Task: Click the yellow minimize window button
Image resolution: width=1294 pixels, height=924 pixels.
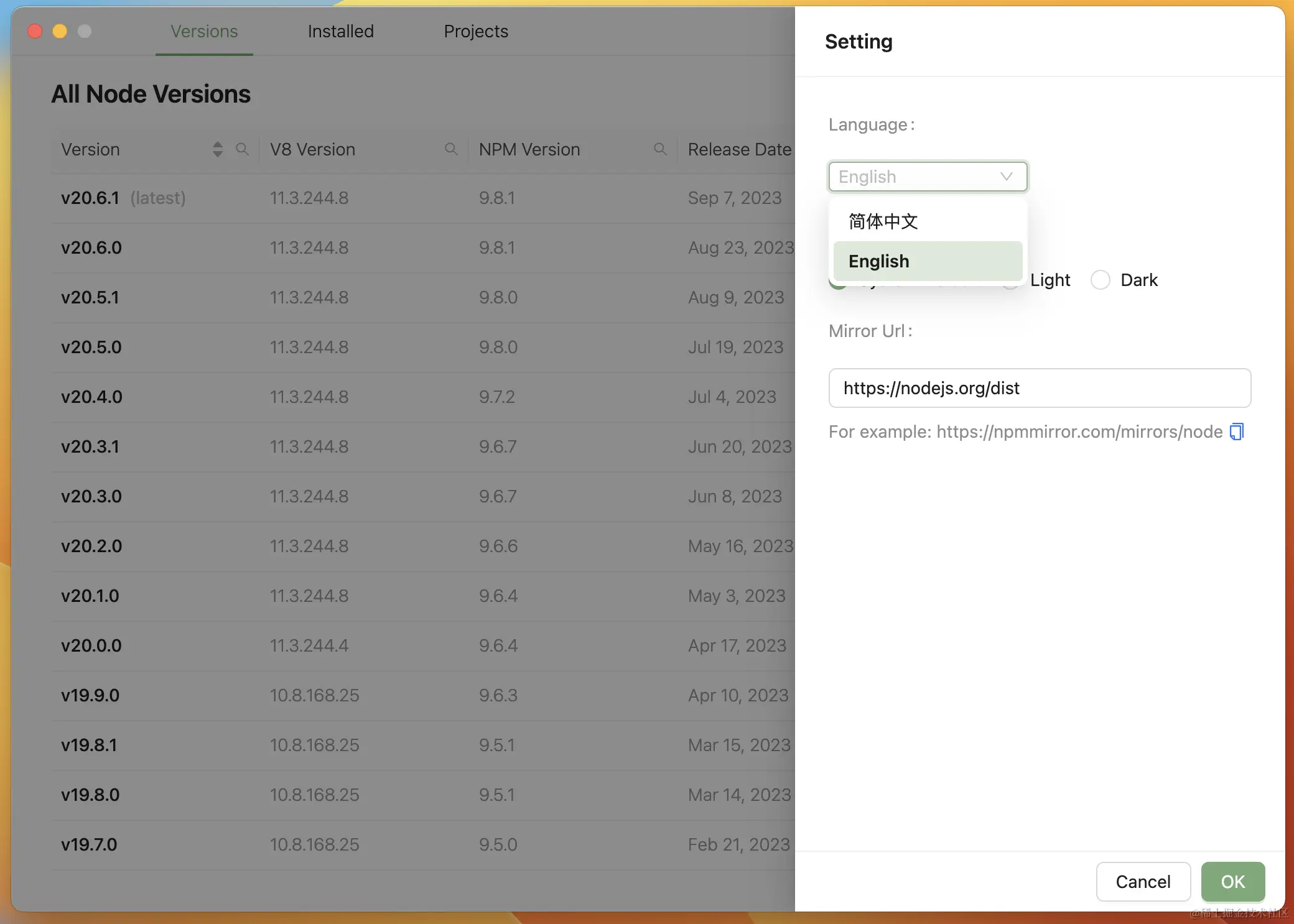Action: point(60,31)
